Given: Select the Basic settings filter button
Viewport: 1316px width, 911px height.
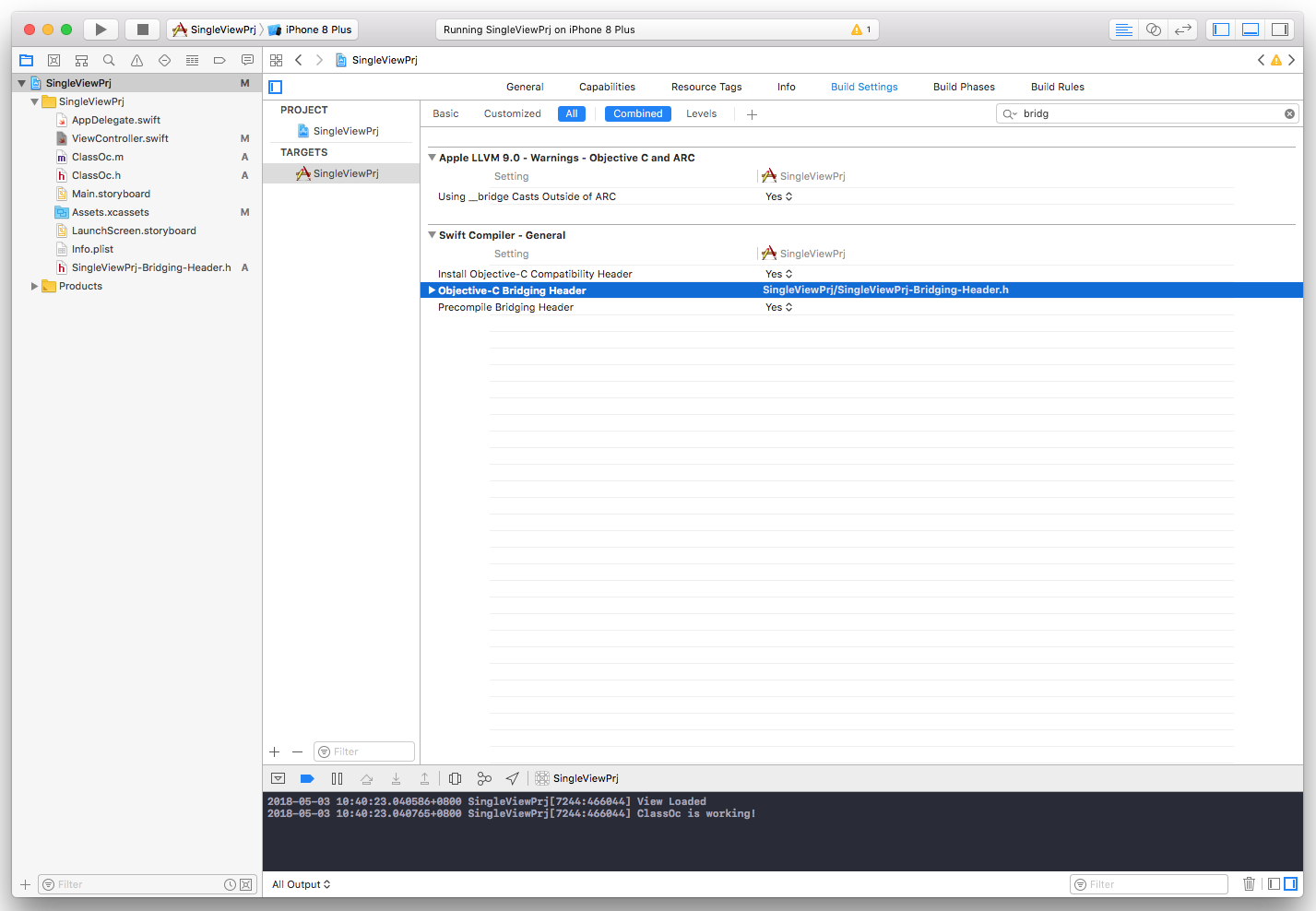Looking at the screenshot, I should 445,113.
